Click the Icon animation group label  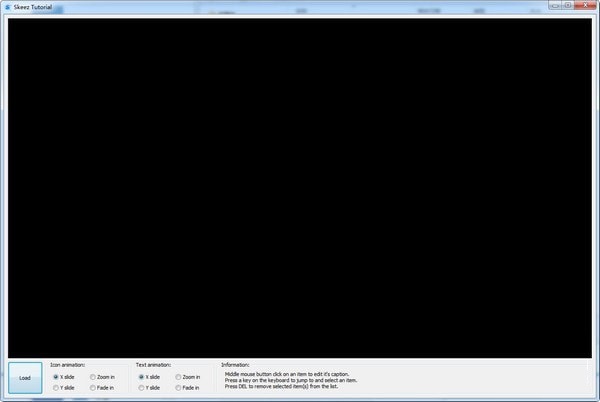click(x=68, y=365)
